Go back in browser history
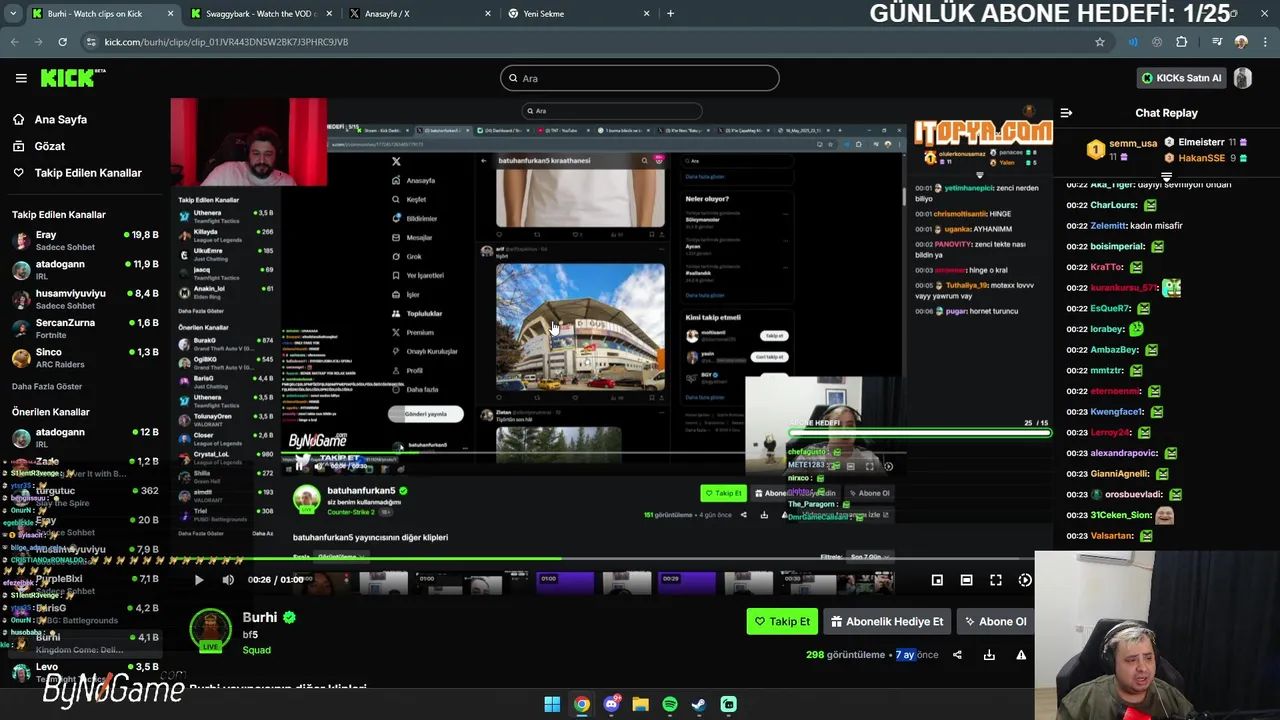1280x720 pixels. point(15,42)
